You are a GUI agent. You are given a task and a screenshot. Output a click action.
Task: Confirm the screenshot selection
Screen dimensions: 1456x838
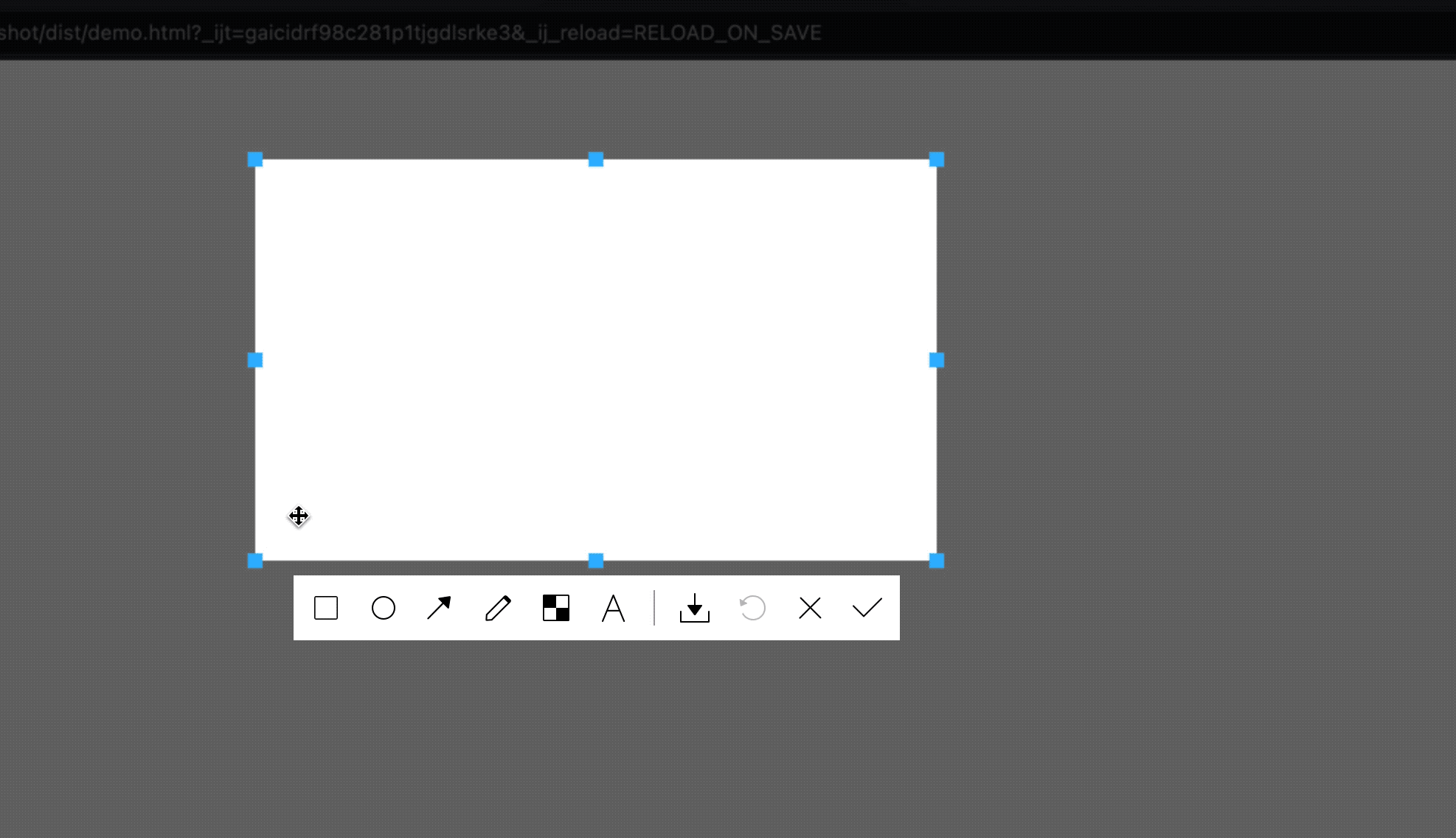[867, 608]
